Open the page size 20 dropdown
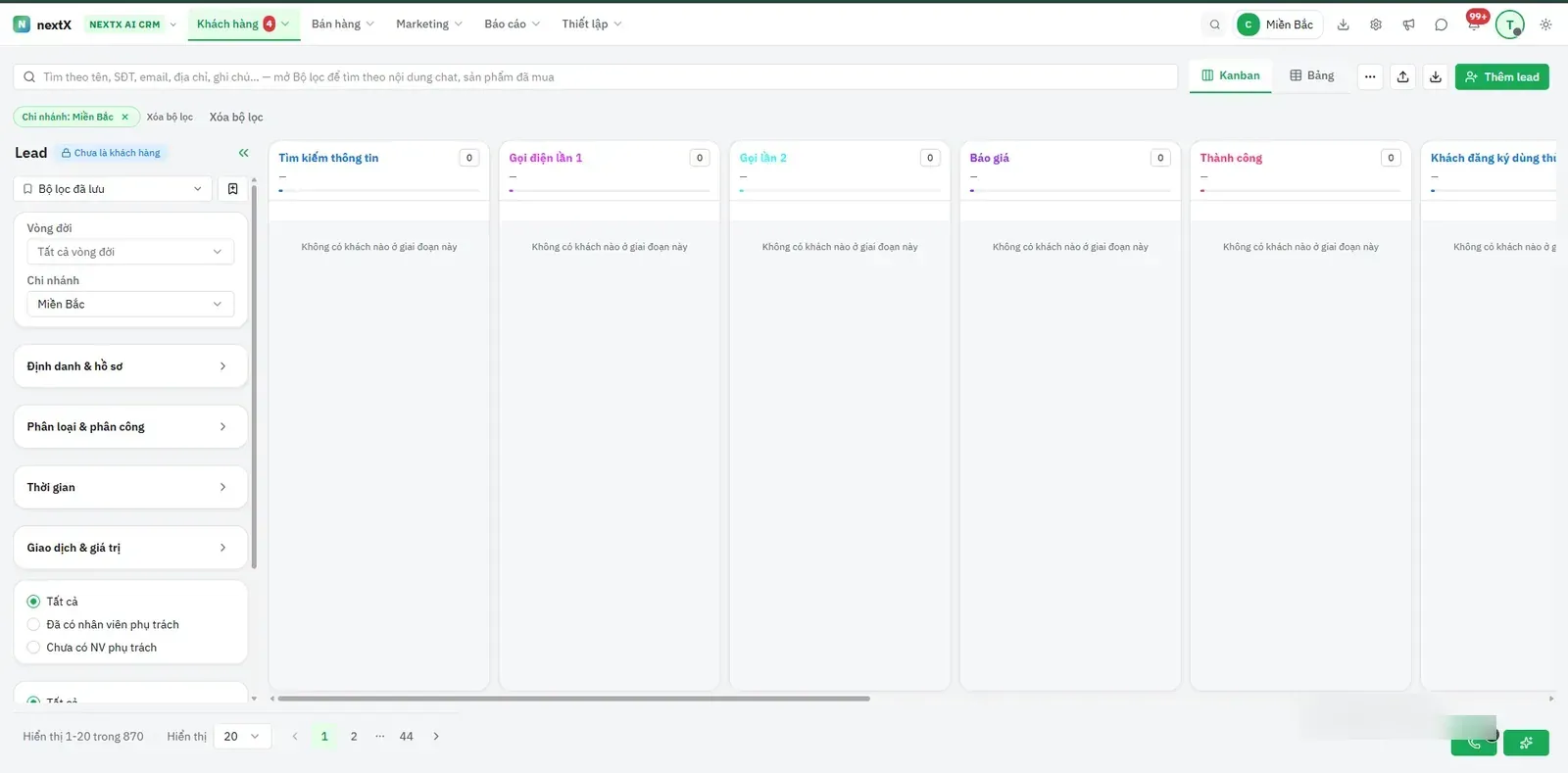This screenshot has width=1568, height=773. tap(242, 737)
